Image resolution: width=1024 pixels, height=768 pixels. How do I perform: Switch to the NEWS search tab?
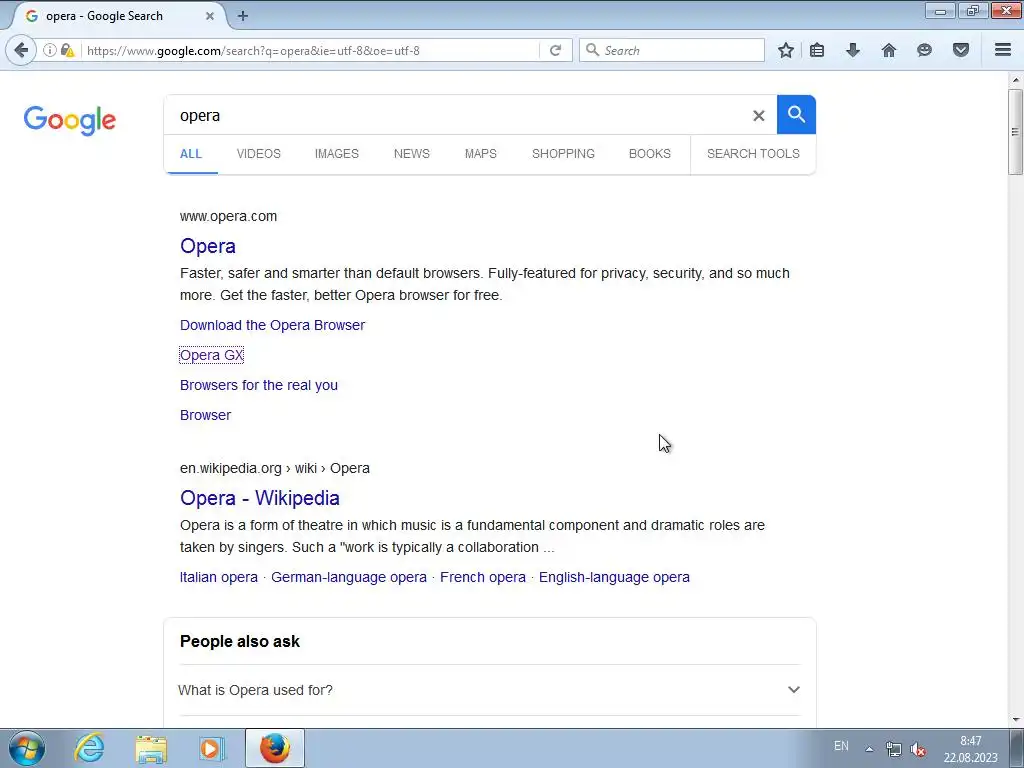click(x=411, y=154)
